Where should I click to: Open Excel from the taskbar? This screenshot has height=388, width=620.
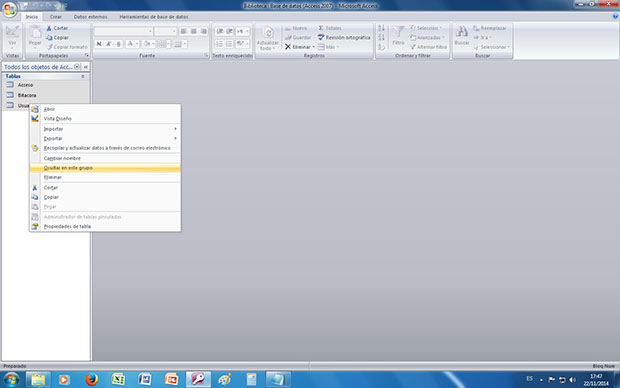tap(118, 380)
